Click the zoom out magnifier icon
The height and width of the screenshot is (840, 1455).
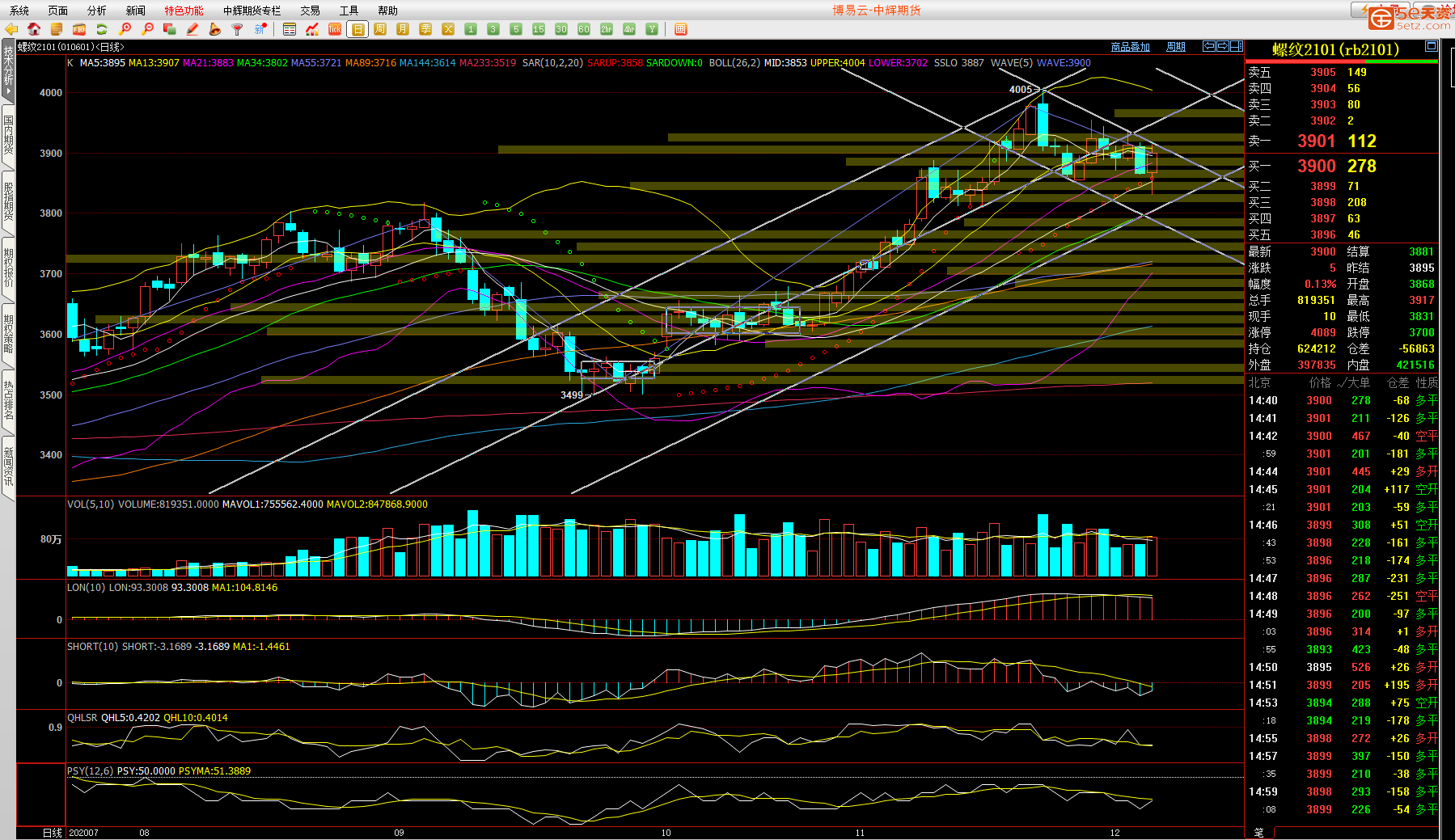tap(147, 29)
